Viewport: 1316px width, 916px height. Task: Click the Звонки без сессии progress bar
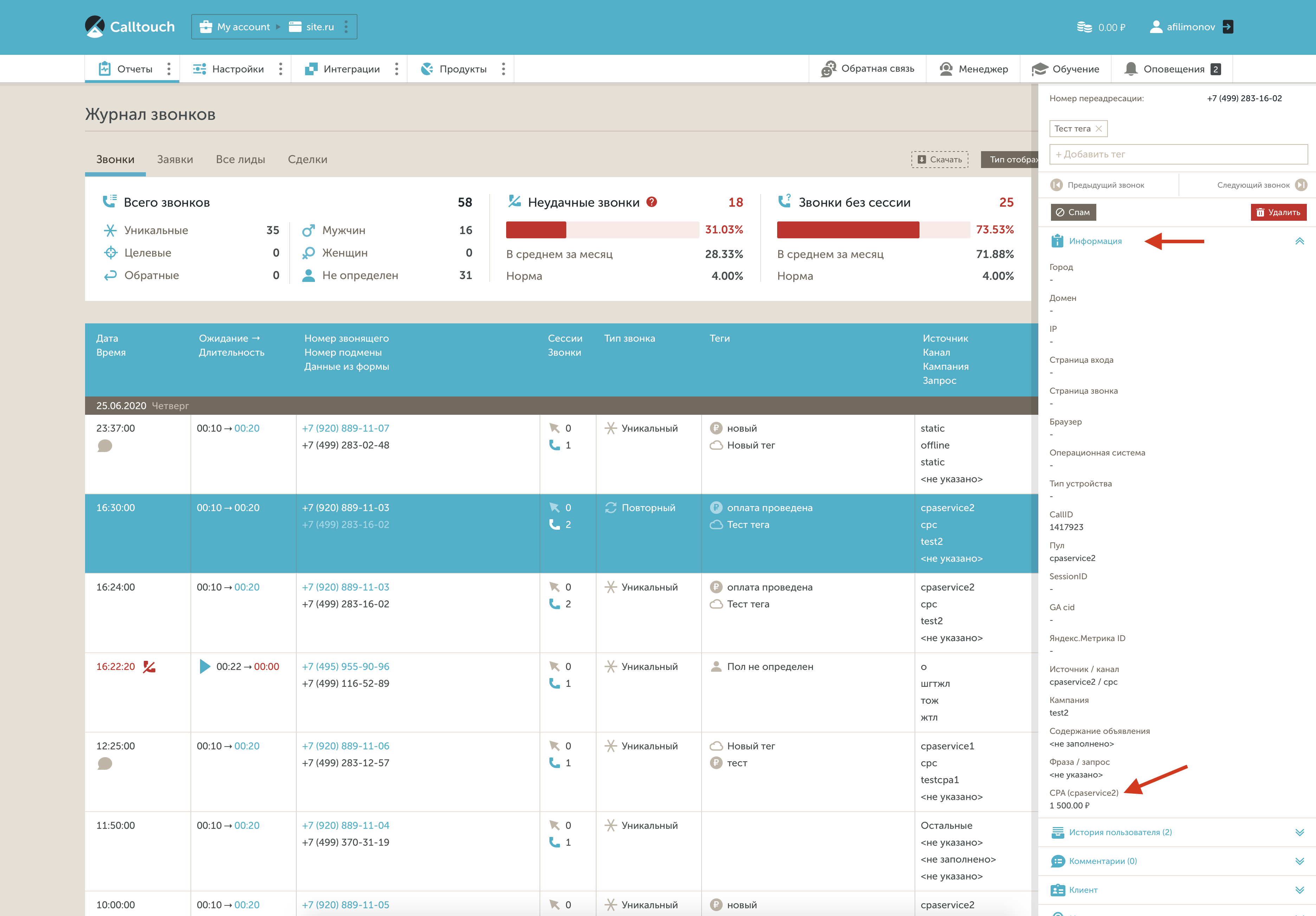coord(873,229)
